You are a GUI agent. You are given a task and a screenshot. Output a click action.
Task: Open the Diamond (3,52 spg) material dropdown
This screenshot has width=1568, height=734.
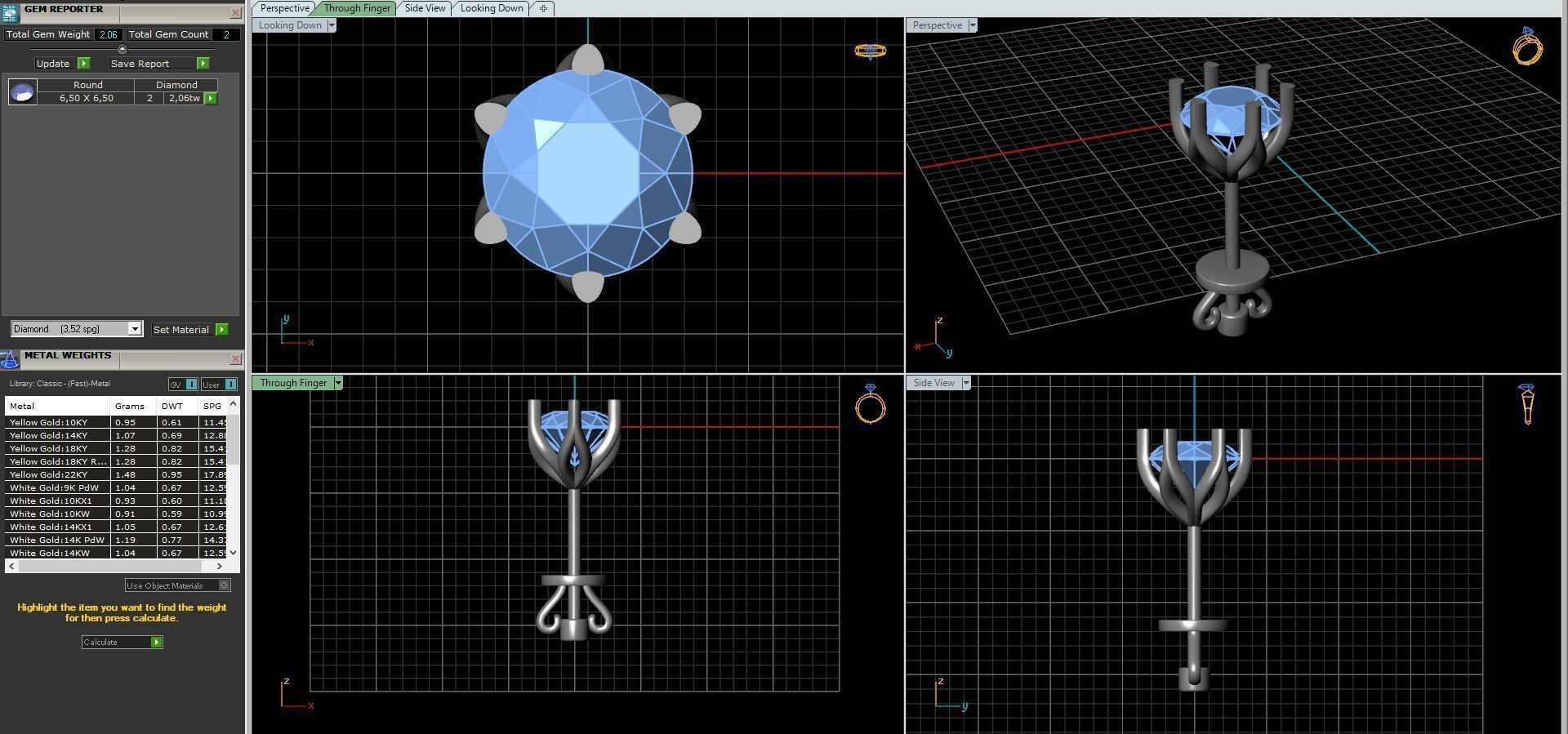[135, 329]
